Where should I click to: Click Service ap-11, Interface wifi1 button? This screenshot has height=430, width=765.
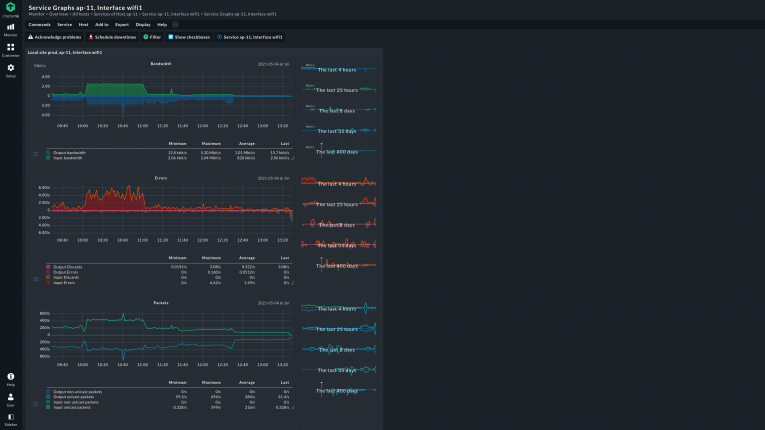[250, 36]
